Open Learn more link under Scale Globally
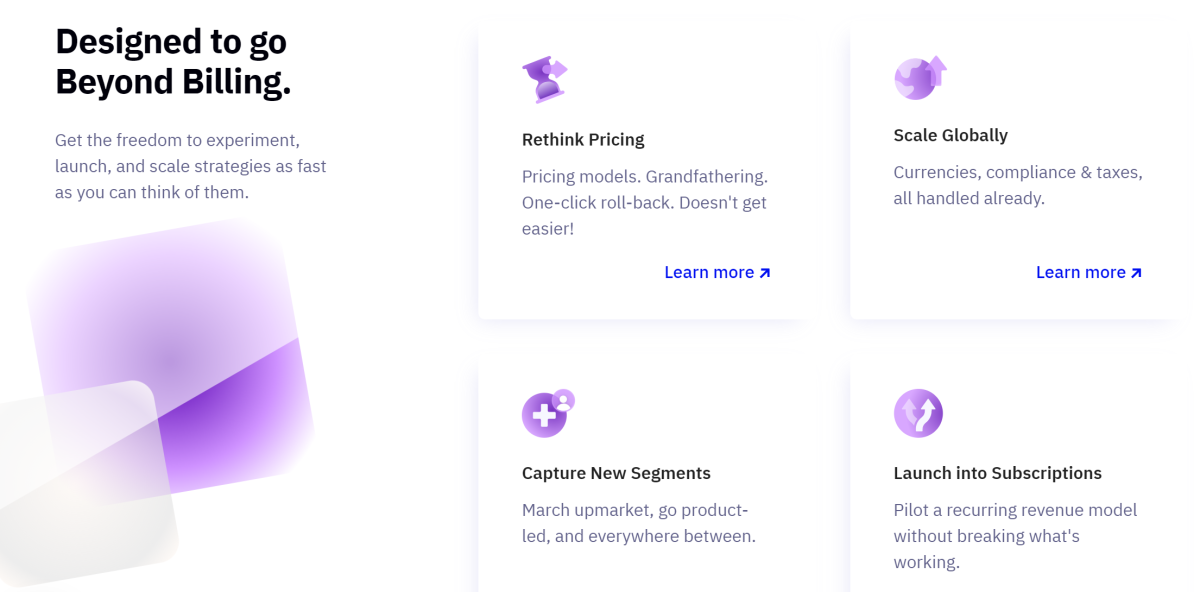 [1089, 272]
